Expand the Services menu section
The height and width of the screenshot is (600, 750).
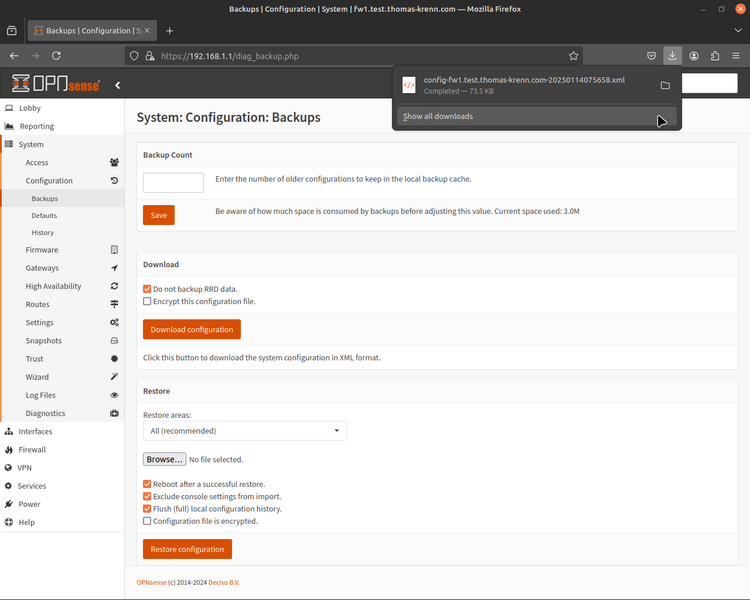(62, 486)
